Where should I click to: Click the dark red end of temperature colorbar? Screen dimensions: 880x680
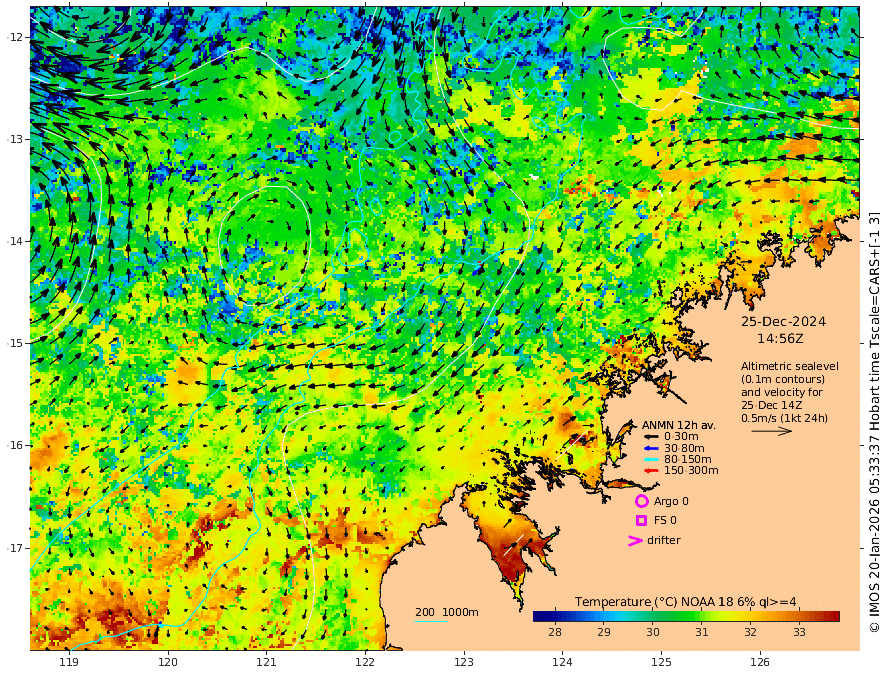click(835, 617)
